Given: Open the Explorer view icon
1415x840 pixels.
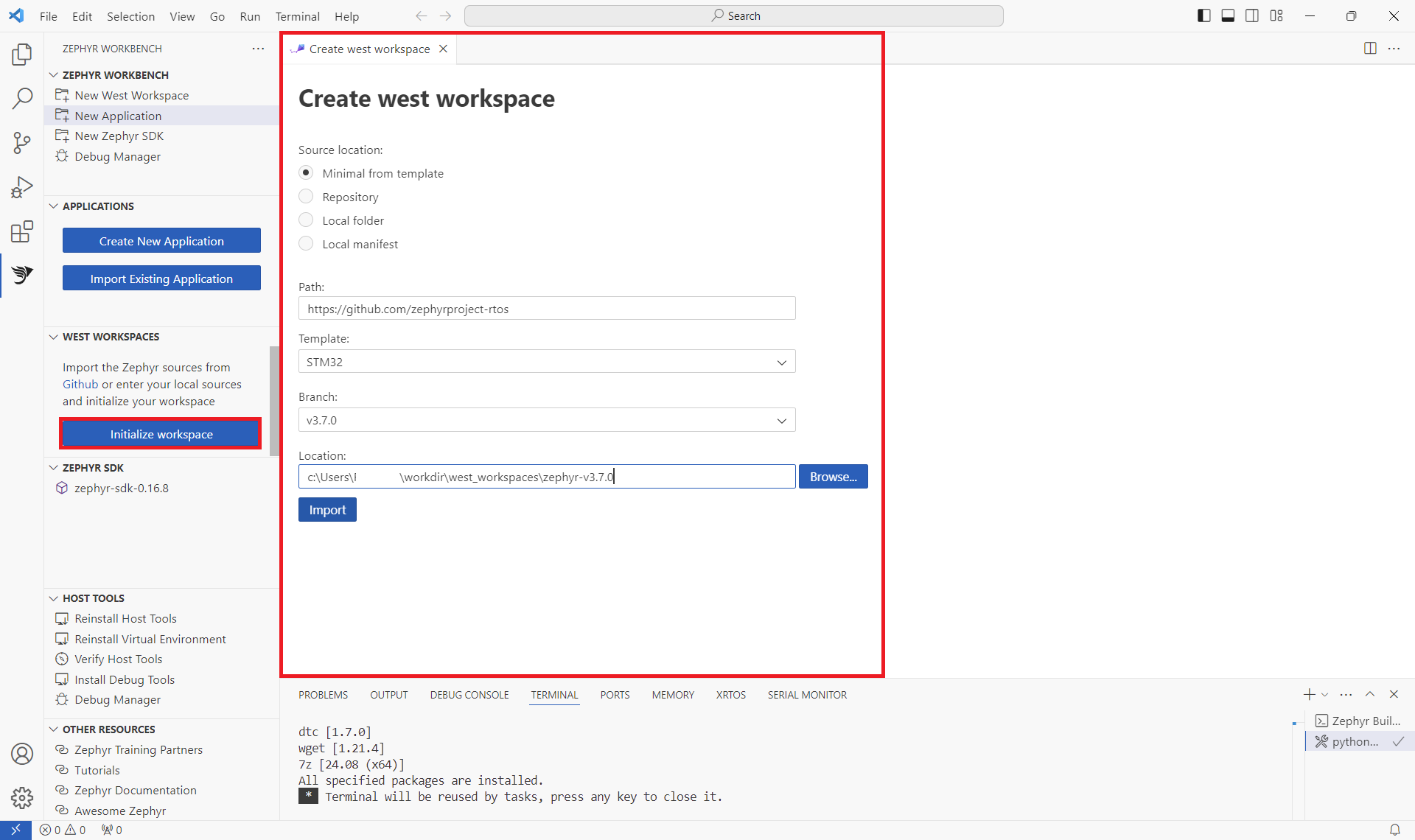Looking at the screenshot, I should click(x=21, y=54).
